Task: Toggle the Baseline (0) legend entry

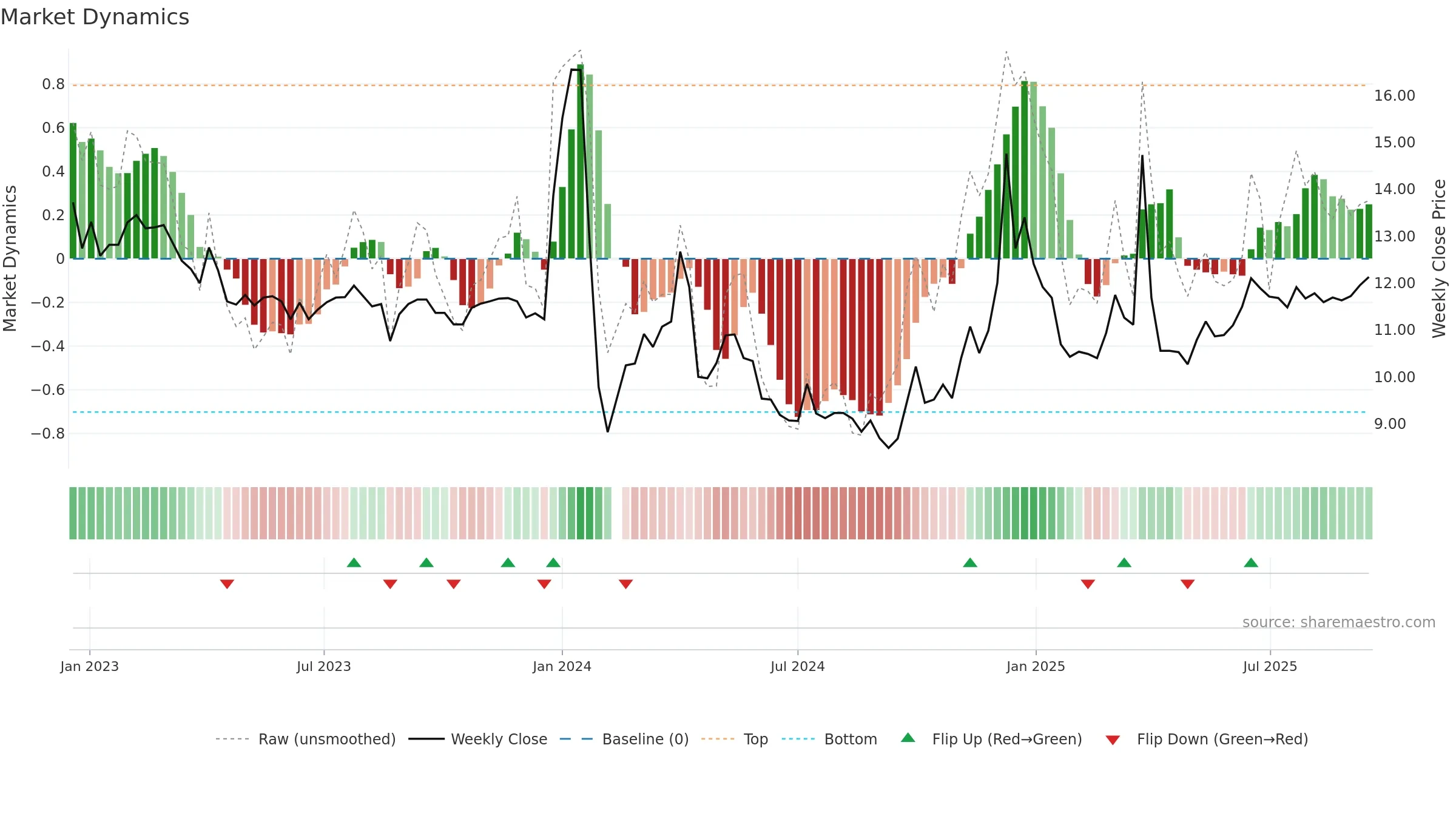Action: [624, 739]
